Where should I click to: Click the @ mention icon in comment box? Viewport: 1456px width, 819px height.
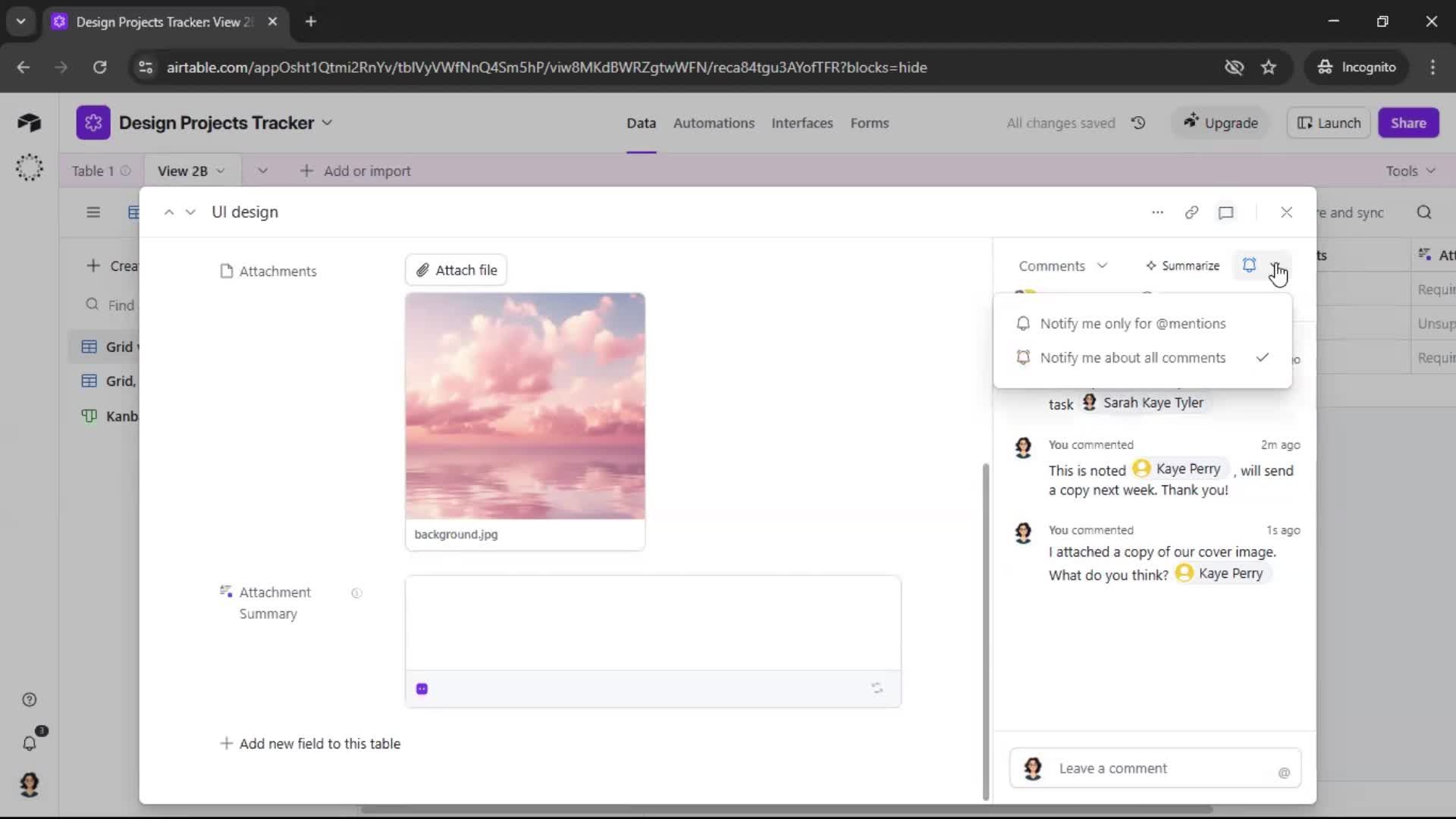(x=1284, y=772)
